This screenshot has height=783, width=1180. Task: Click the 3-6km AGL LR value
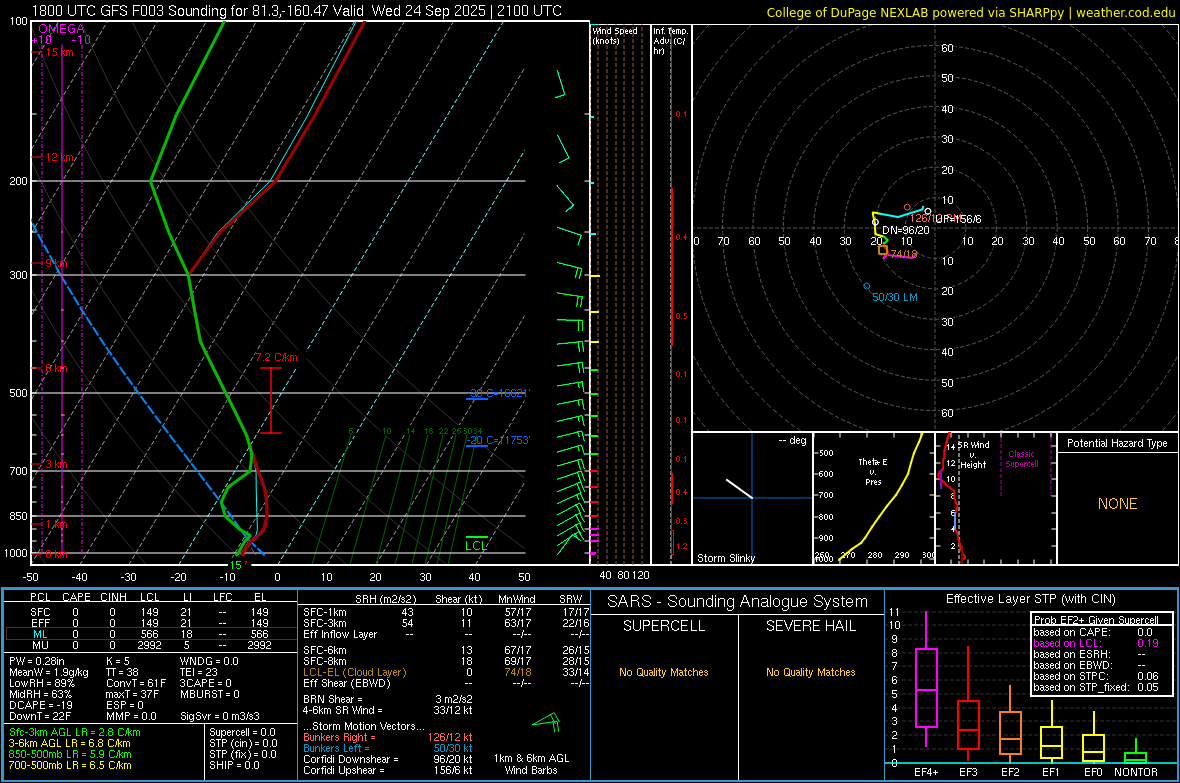[69, 743]
